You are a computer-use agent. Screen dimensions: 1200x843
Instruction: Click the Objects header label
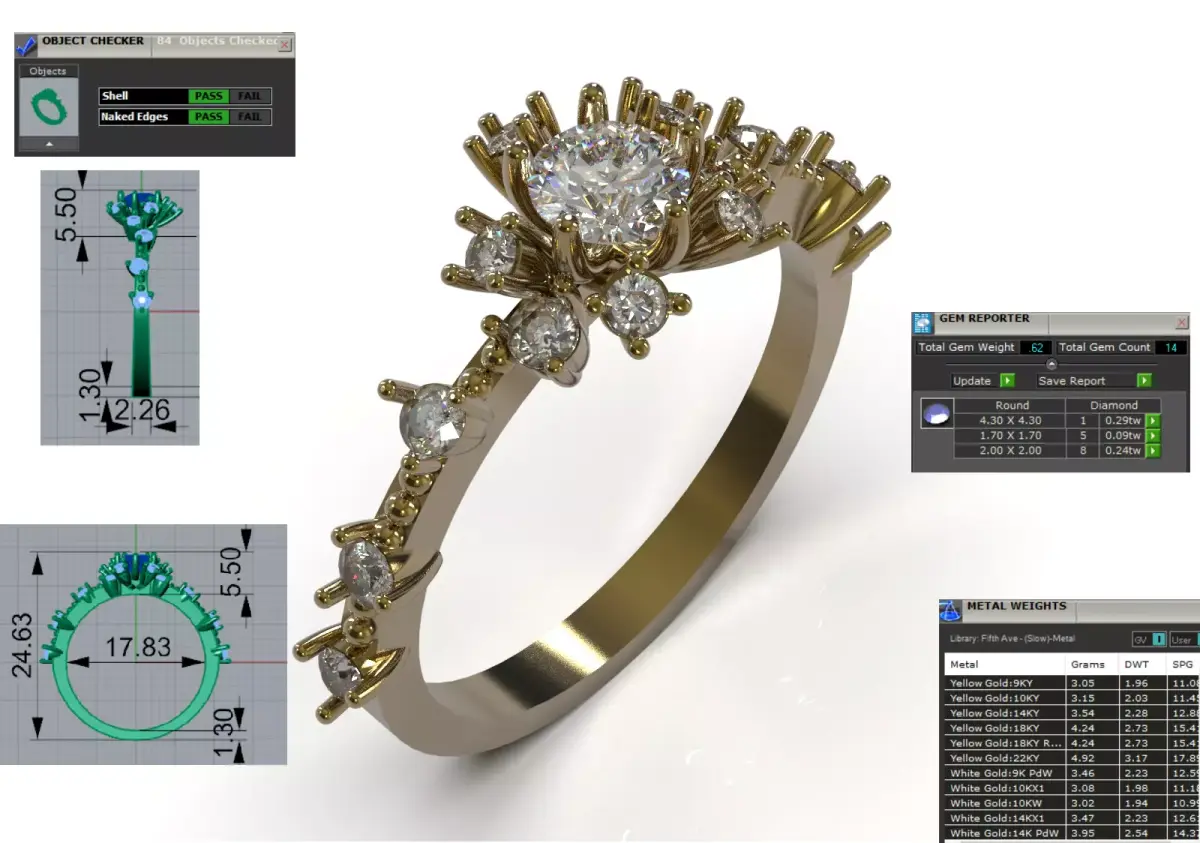click(47, 71)
